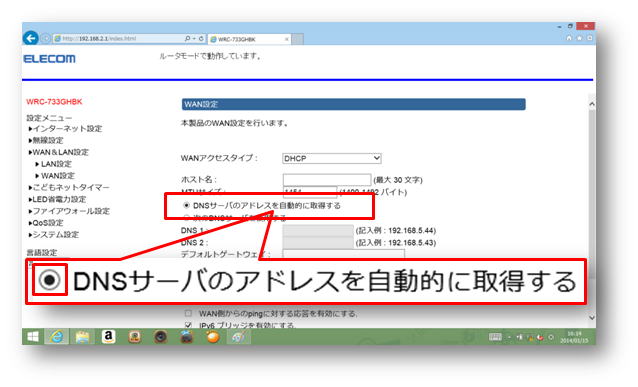Click the ELECOM logo
This screenshot has width=638, height=387.
[x=50, y=59]
